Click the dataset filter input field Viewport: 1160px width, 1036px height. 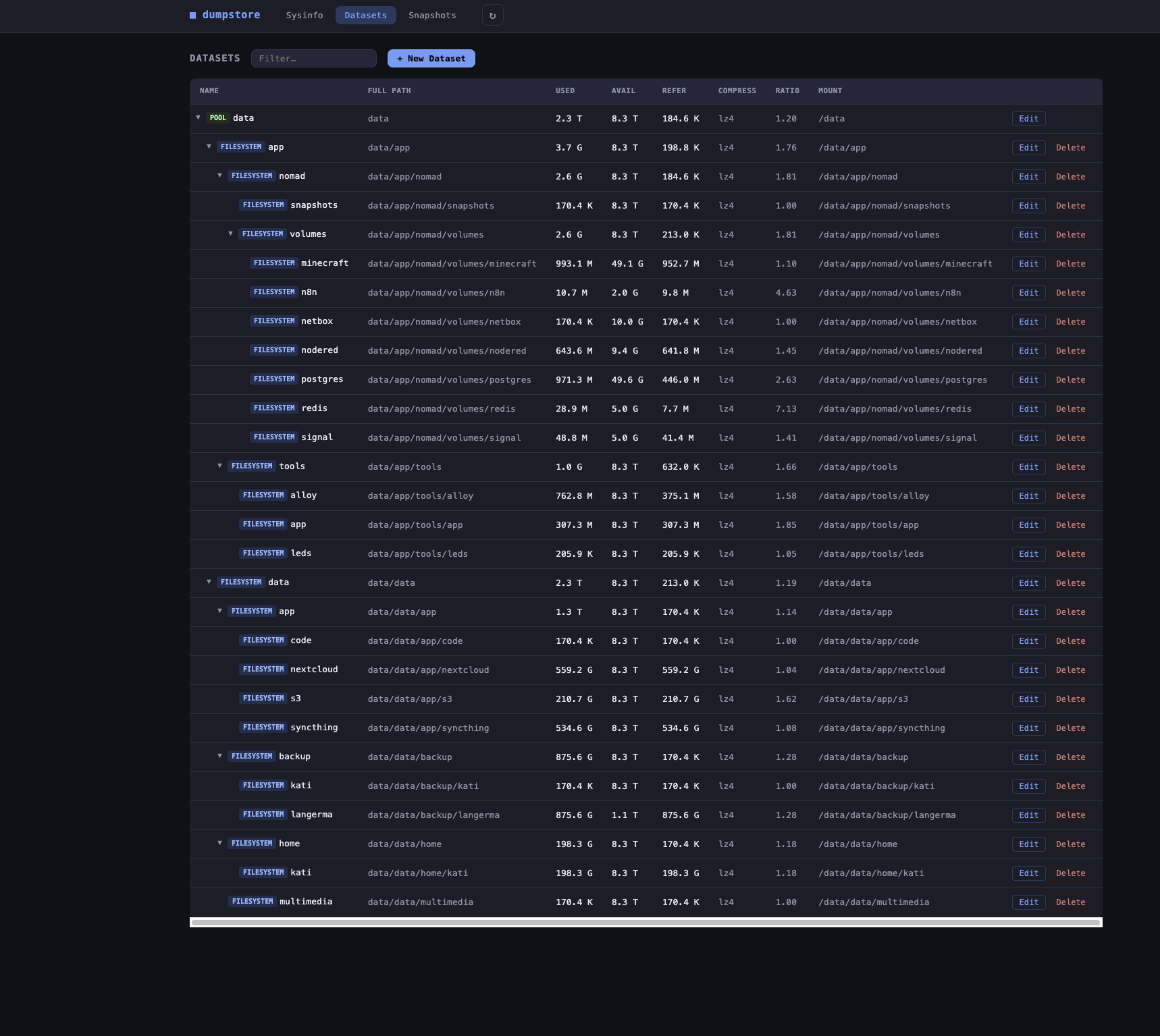tap(313, 58)
